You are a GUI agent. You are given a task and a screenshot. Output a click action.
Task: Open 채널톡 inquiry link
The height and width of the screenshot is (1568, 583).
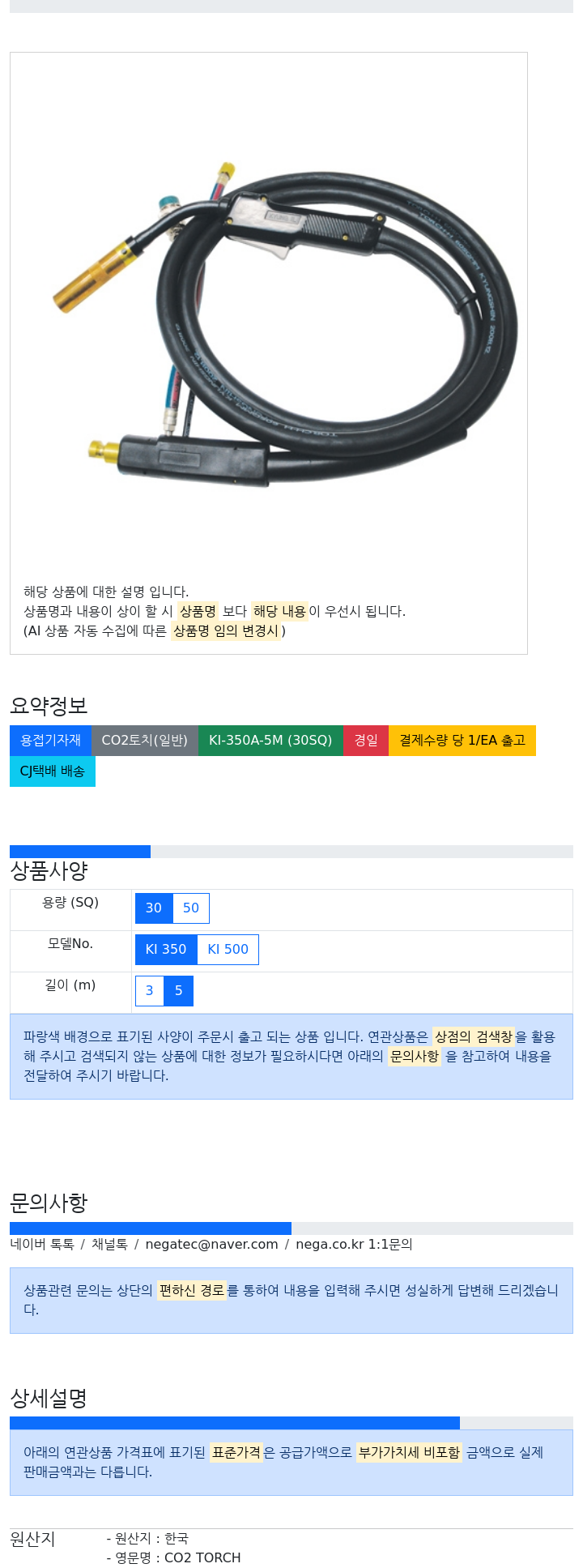point(109,1245)
